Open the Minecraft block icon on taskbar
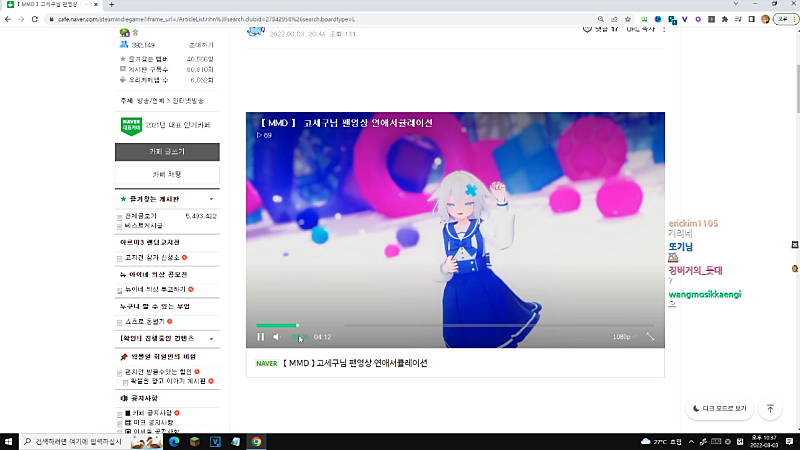Image resolution: width=800 pixels, height=450 pixels. (x=195, y=442)
